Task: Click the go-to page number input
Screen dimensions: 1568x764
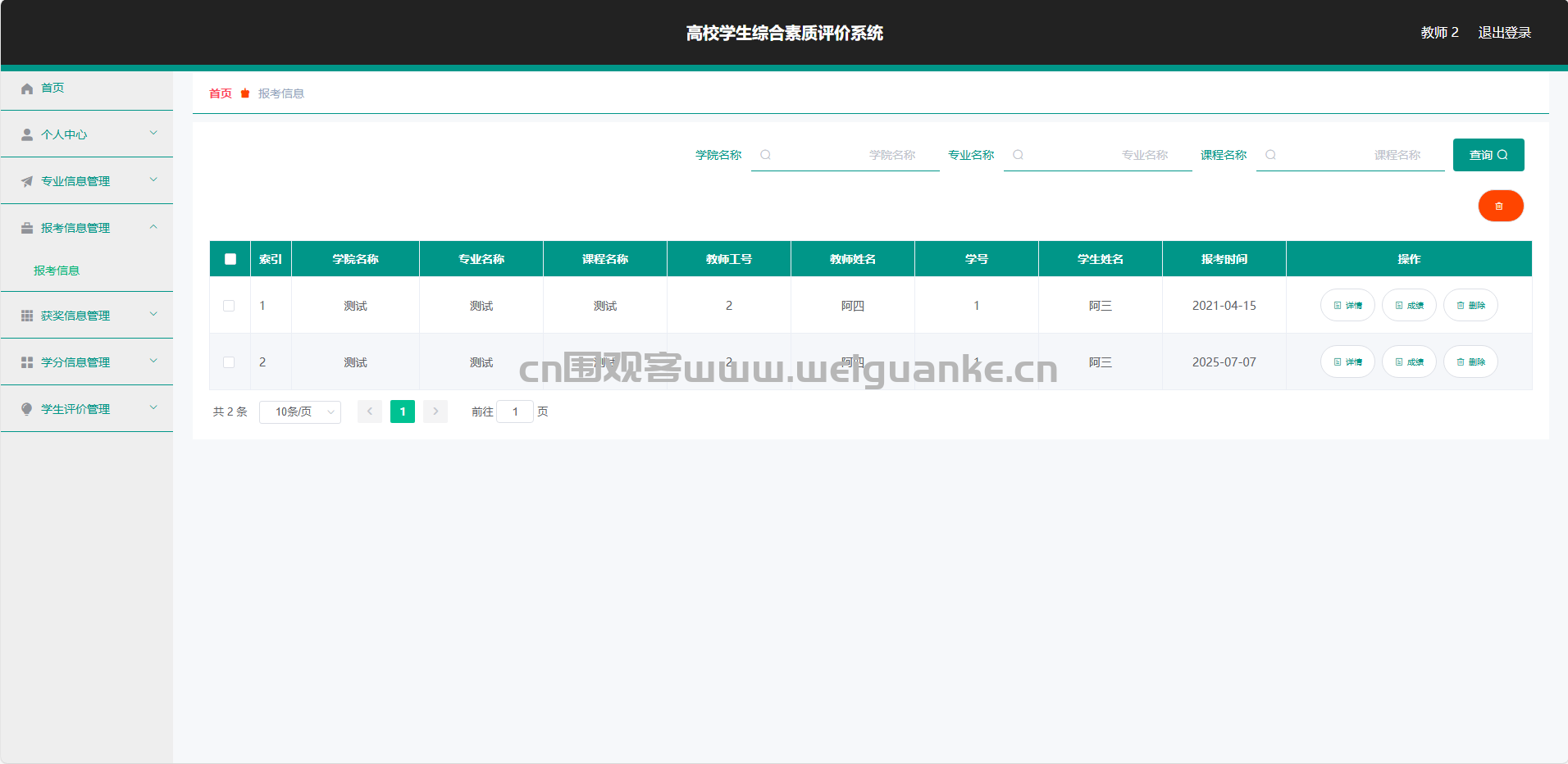Action: [515, 412]
